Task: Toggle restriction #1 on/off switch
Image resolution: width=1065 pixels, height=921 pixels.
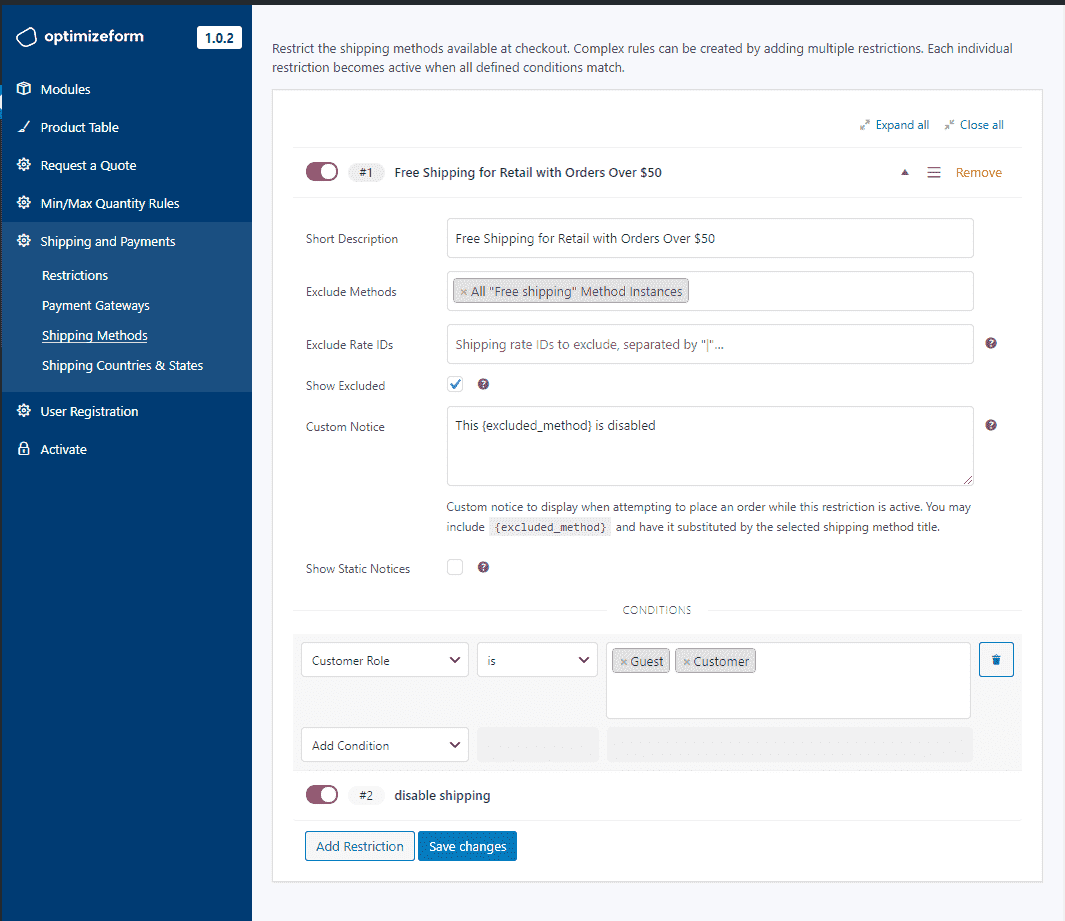Action: (321, 172)
